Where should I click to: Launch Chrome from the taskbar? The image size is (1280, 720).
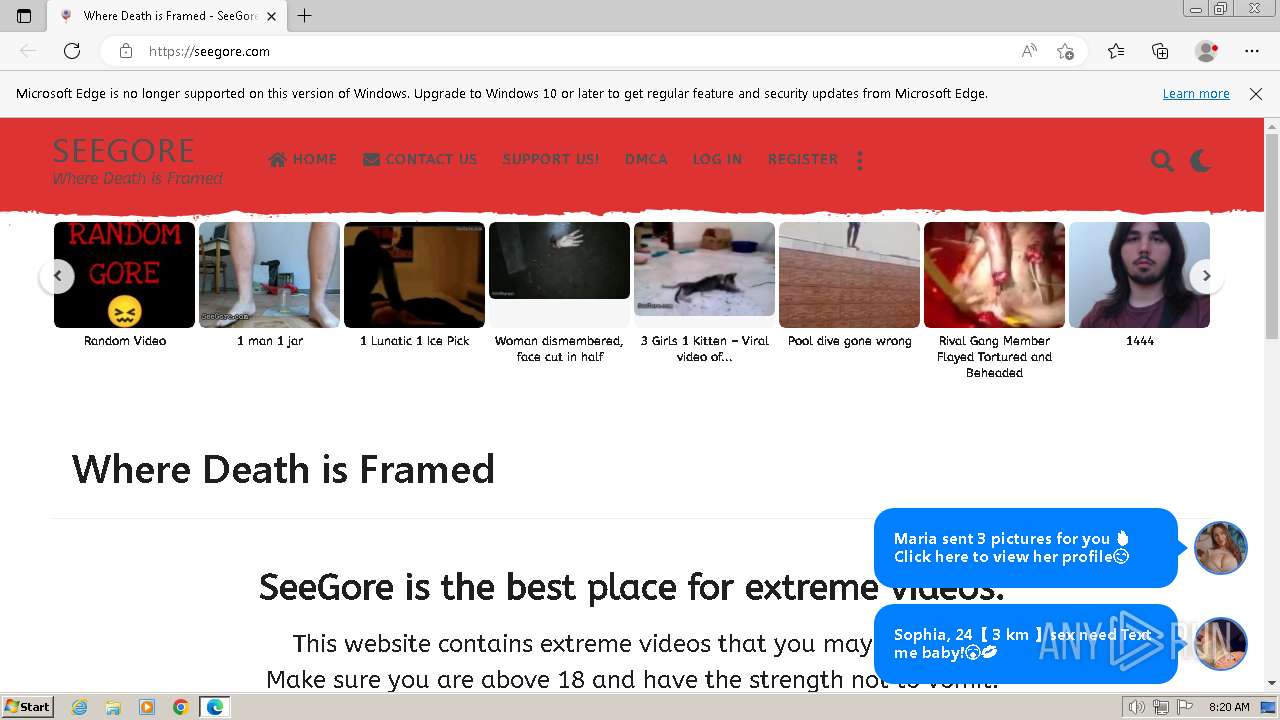point(180,707)
